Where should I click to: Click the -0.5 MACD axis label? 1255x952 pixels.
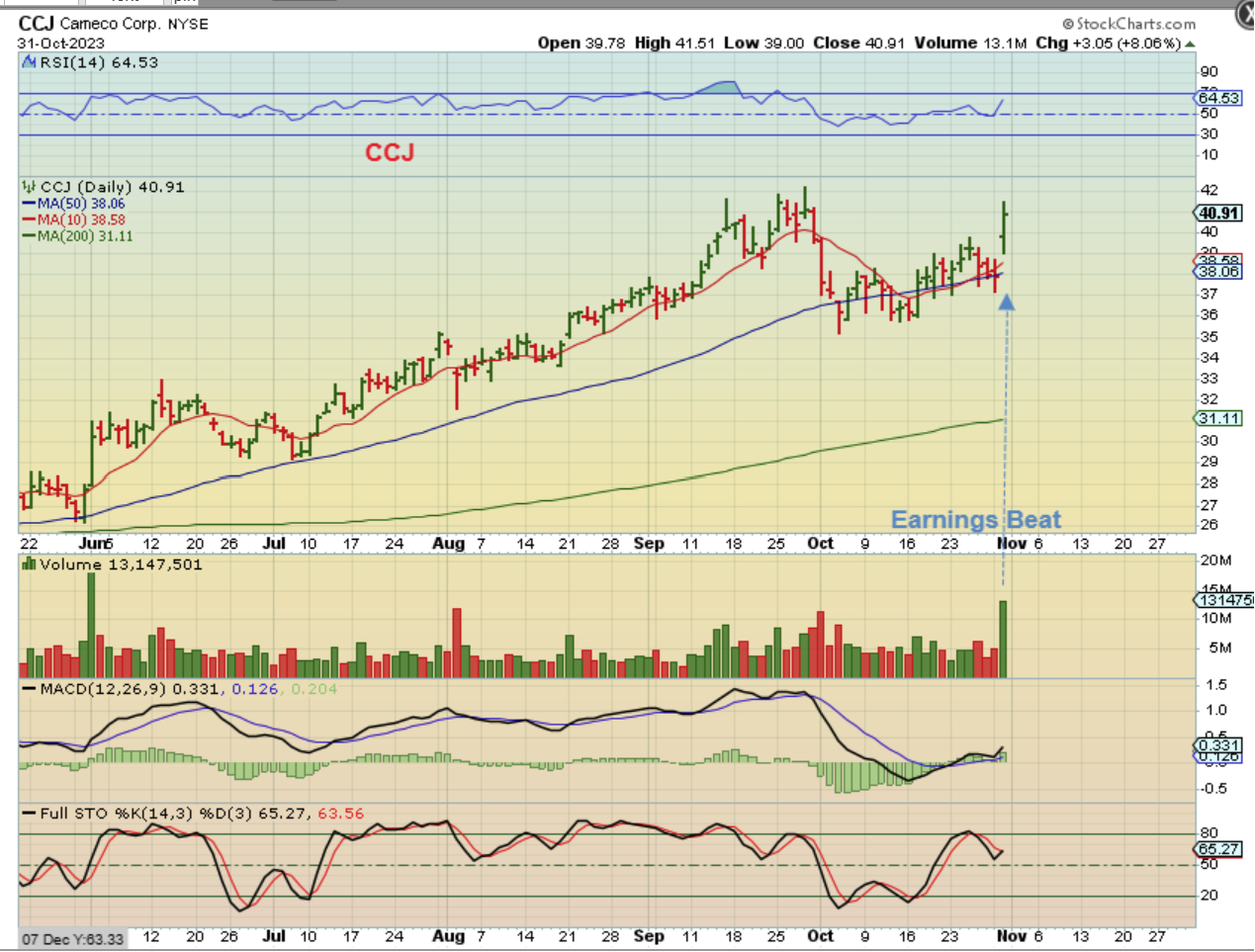tap(1214, 788)
